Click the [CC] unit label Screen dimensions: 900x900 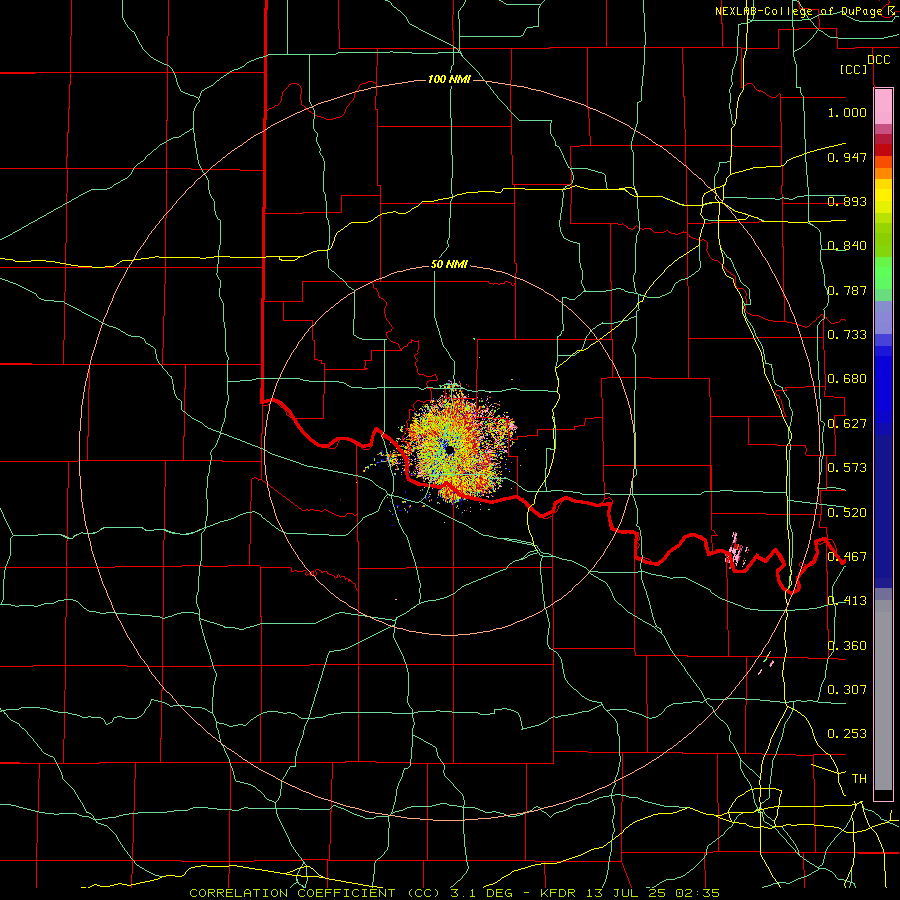coord(853,69)
